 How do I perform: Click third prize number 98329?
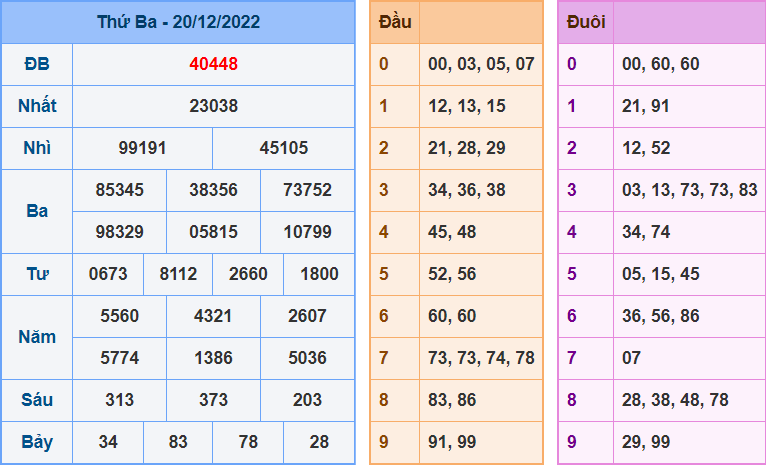pos(120,232)
